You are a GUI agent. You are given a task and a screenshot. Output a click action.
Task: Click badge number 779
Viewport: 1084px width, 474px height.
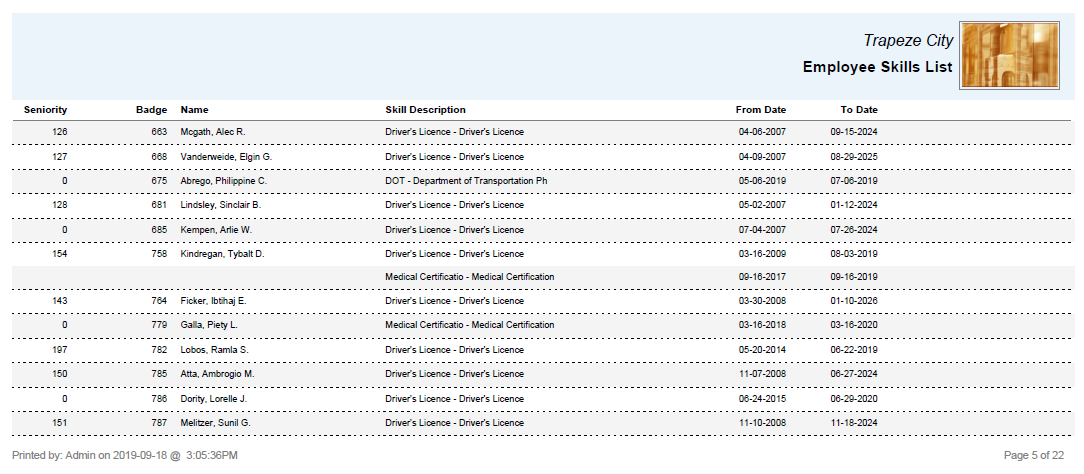click(159, 325)
